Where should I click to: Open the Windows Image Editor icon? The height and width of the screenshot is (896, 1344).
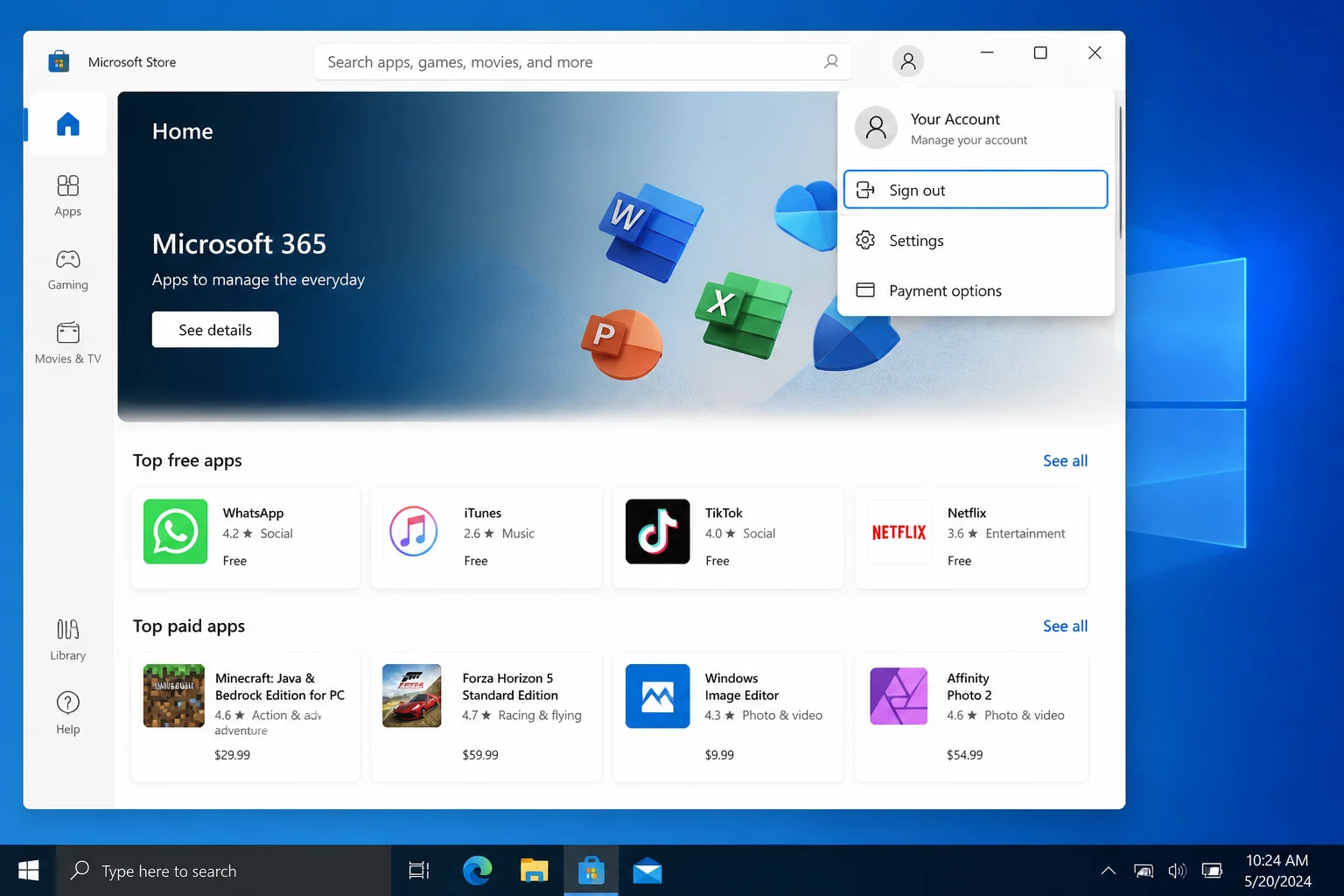pyautogui.click(x=657, y=696)
